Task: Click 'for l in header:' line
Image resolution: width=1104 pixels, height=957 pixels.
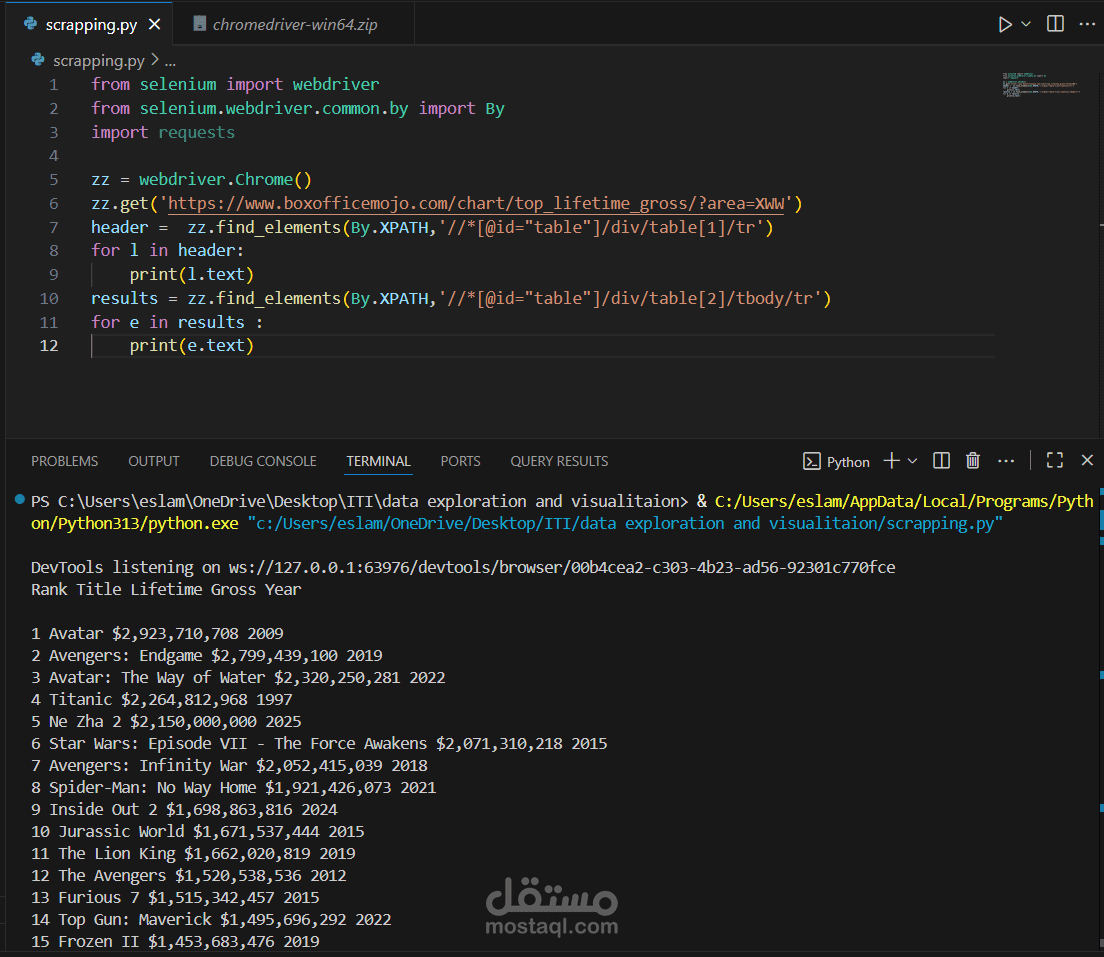Action: click(167, 251)
